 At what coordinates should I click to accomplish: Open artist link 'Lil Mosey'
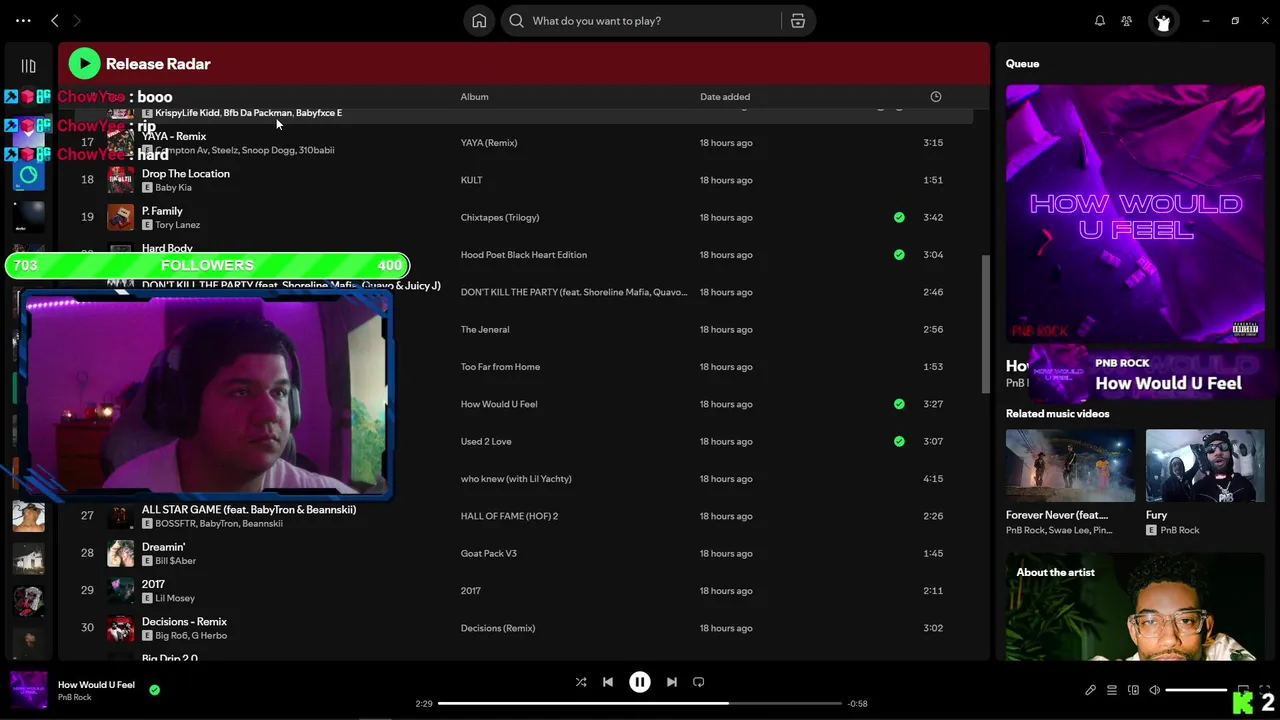pos(175,598)
